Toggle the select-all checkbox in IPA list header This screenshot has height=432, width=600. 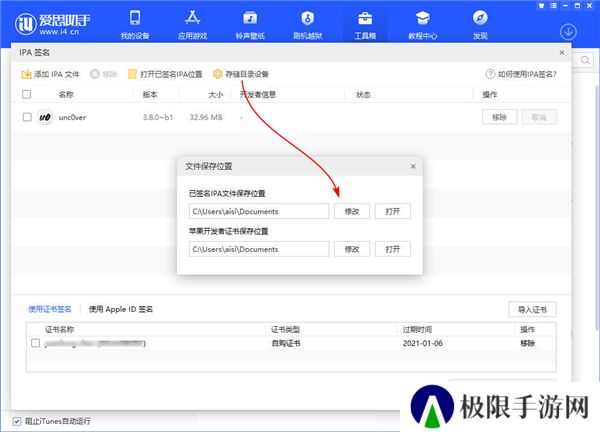[x=26, y=94]
